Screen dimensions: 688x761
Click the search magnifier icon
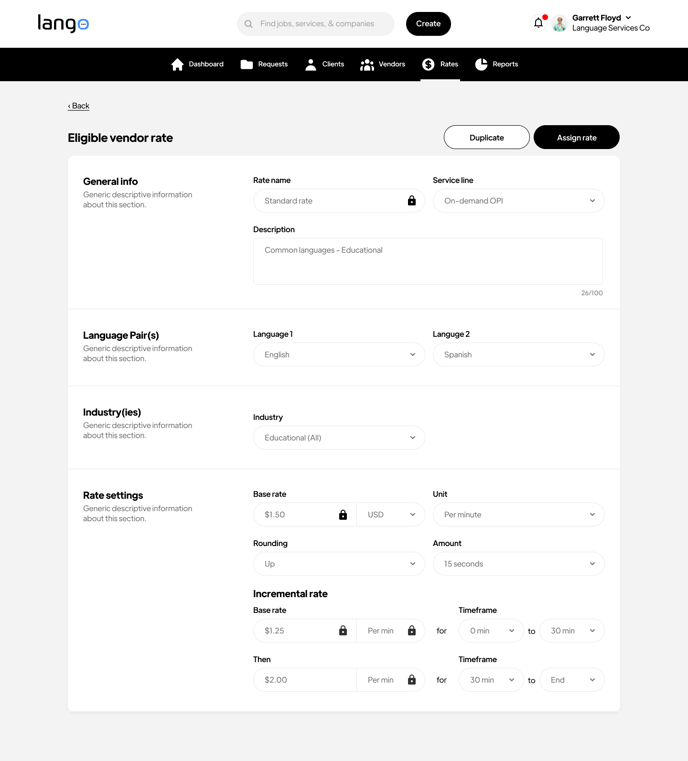click(249, 24)
